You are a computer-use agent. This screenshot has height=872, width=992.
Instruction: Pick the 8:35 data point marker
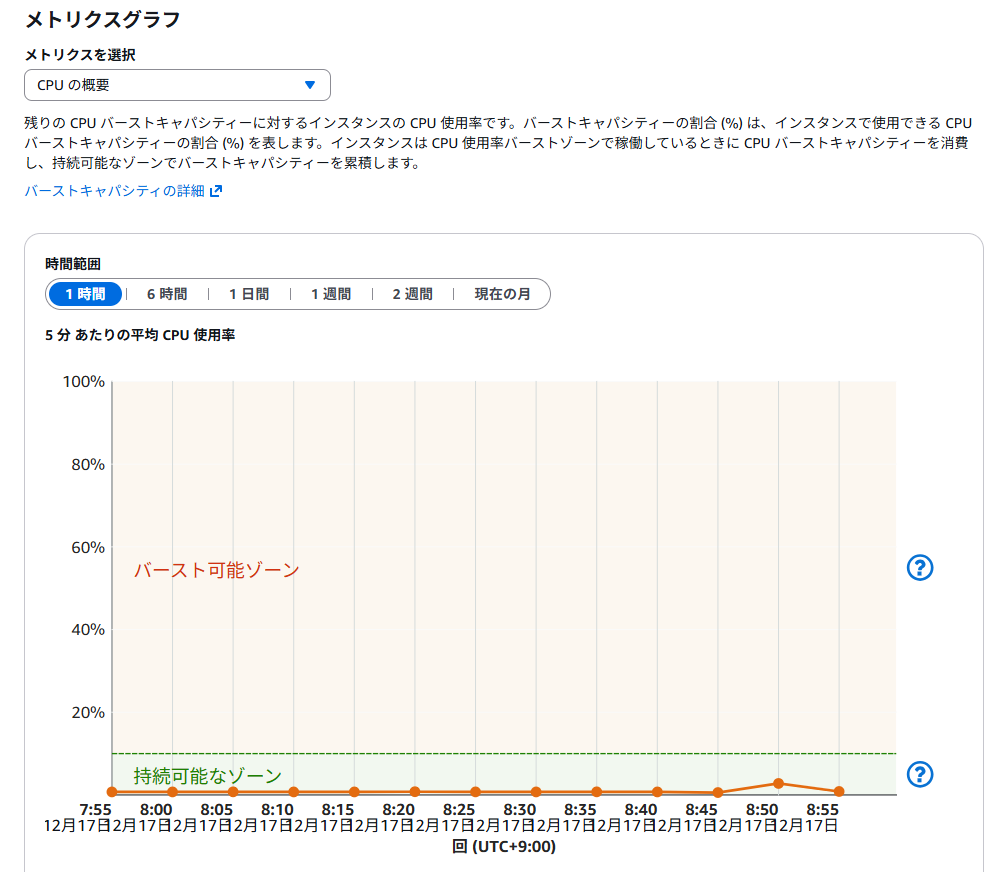(597, 792)
